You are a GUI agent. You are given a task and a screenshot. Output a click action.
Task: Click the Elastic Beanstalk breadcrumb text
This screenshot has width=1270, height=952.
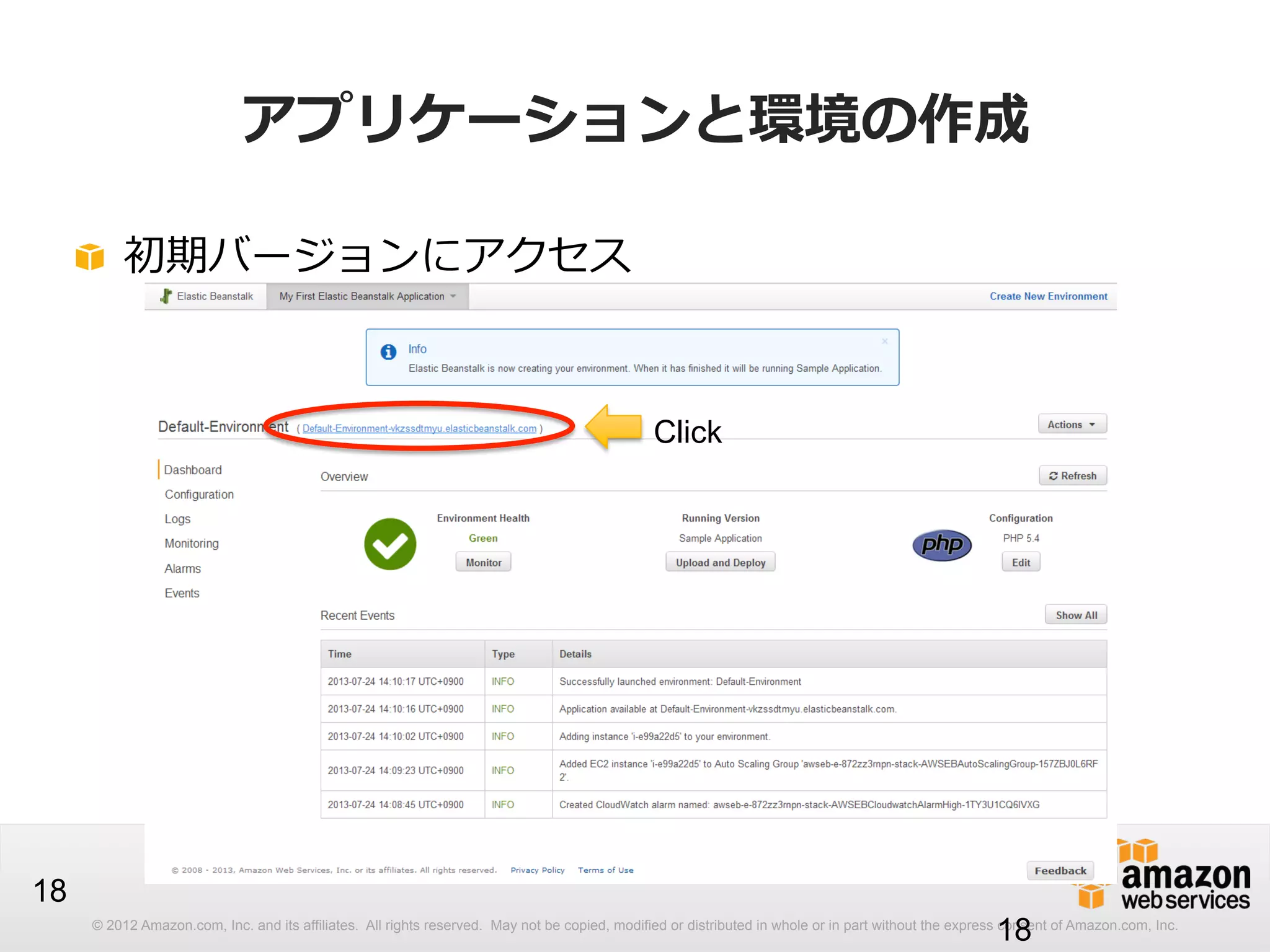click(x=215, y=296)
